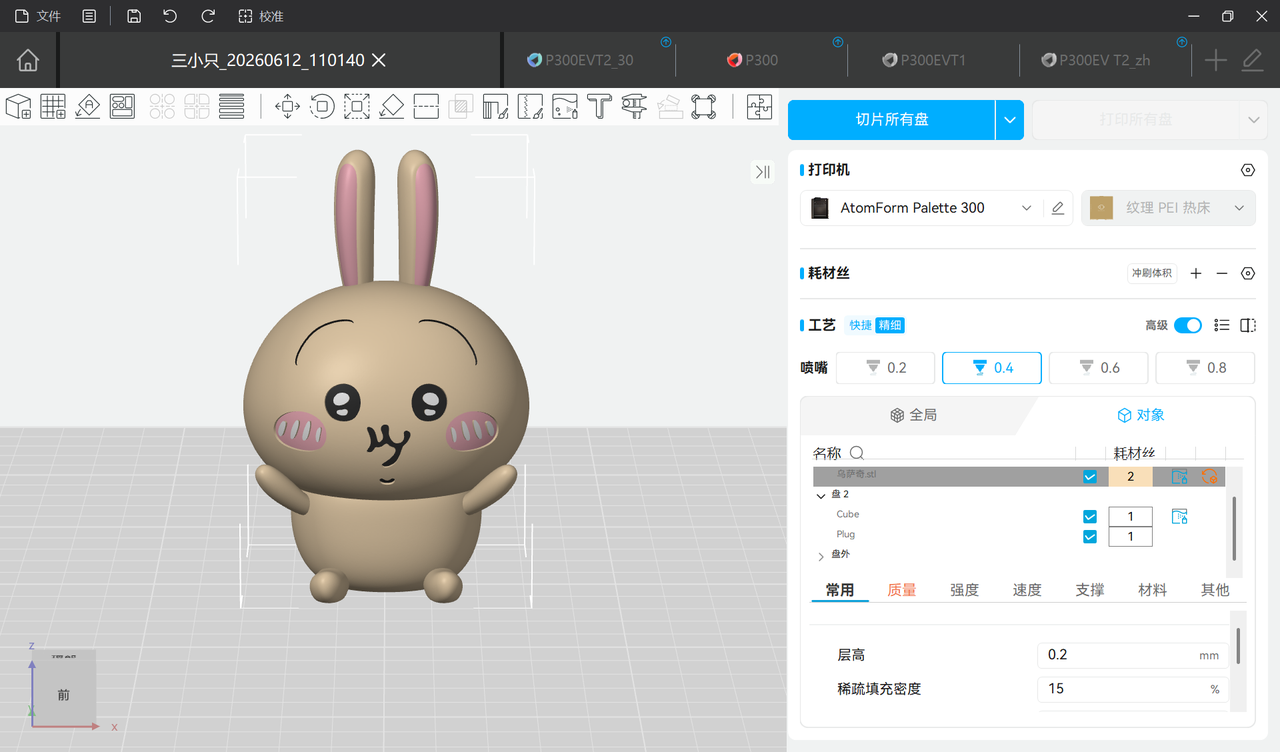Open the 支撑 settings tab
Viewport: 1280px width, 752px height.
point(1090,590)
